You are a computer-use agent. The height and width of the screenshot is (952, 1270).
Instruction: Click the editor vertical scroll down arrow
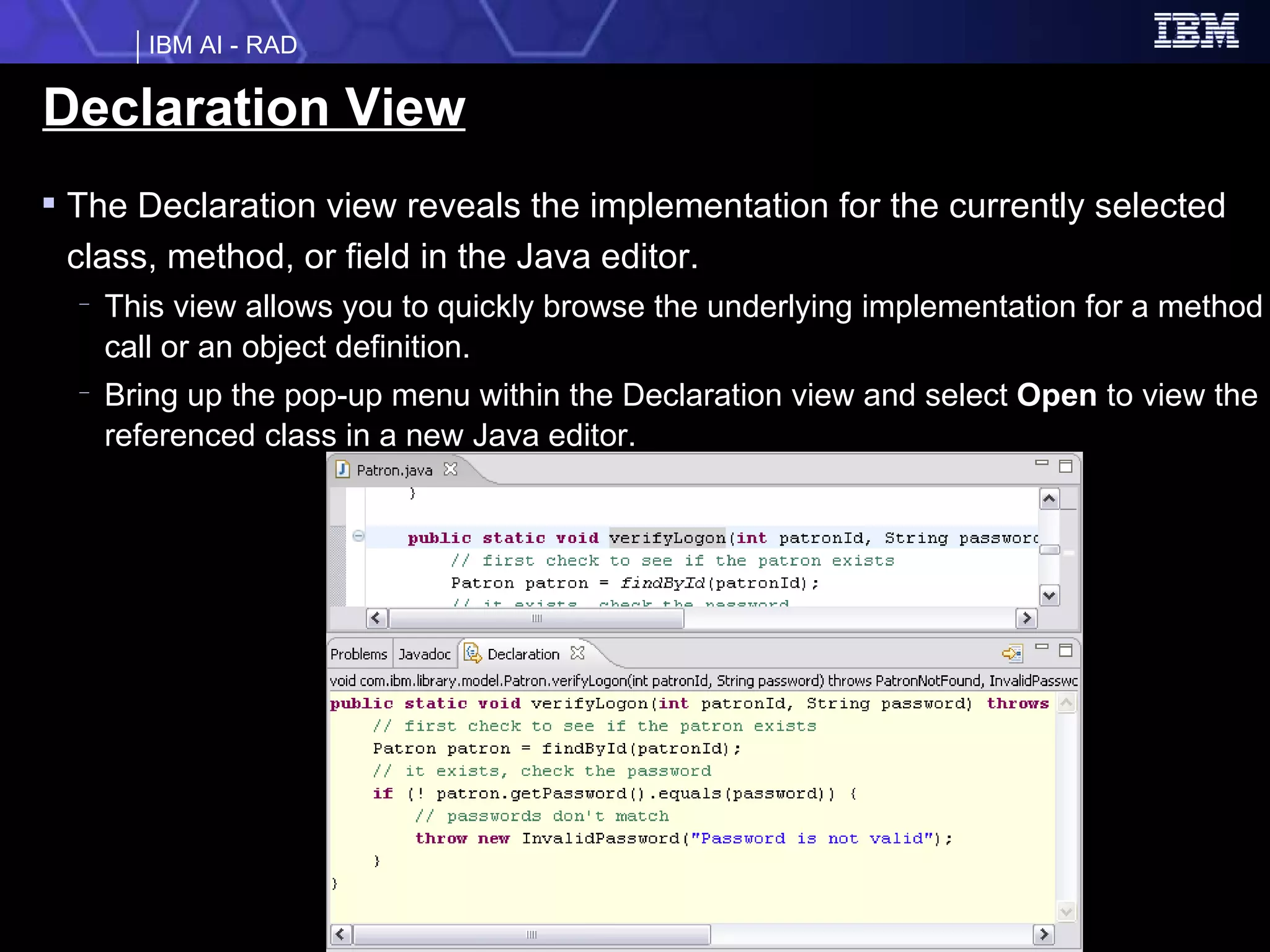[1049, 596]
